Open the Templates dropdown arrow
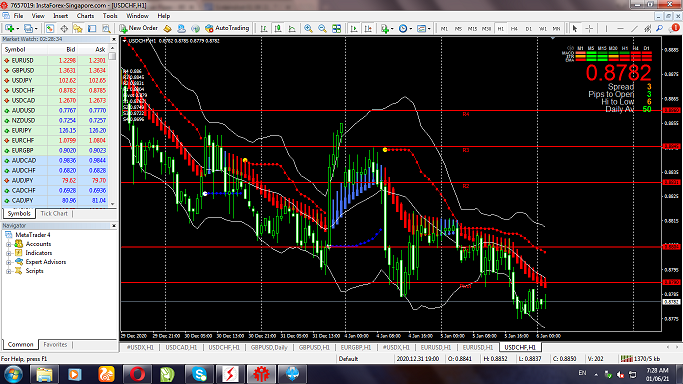The image size is (683, 384). [x=429, y=29]
